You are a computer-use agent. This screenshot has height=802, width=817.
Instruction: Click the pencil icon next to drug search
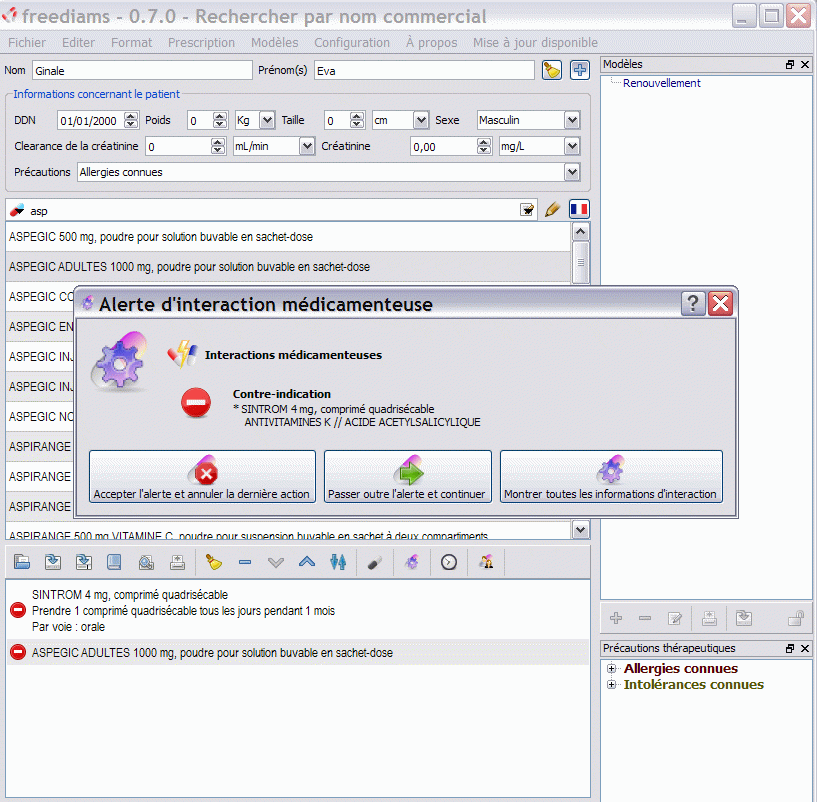[552, 209]
